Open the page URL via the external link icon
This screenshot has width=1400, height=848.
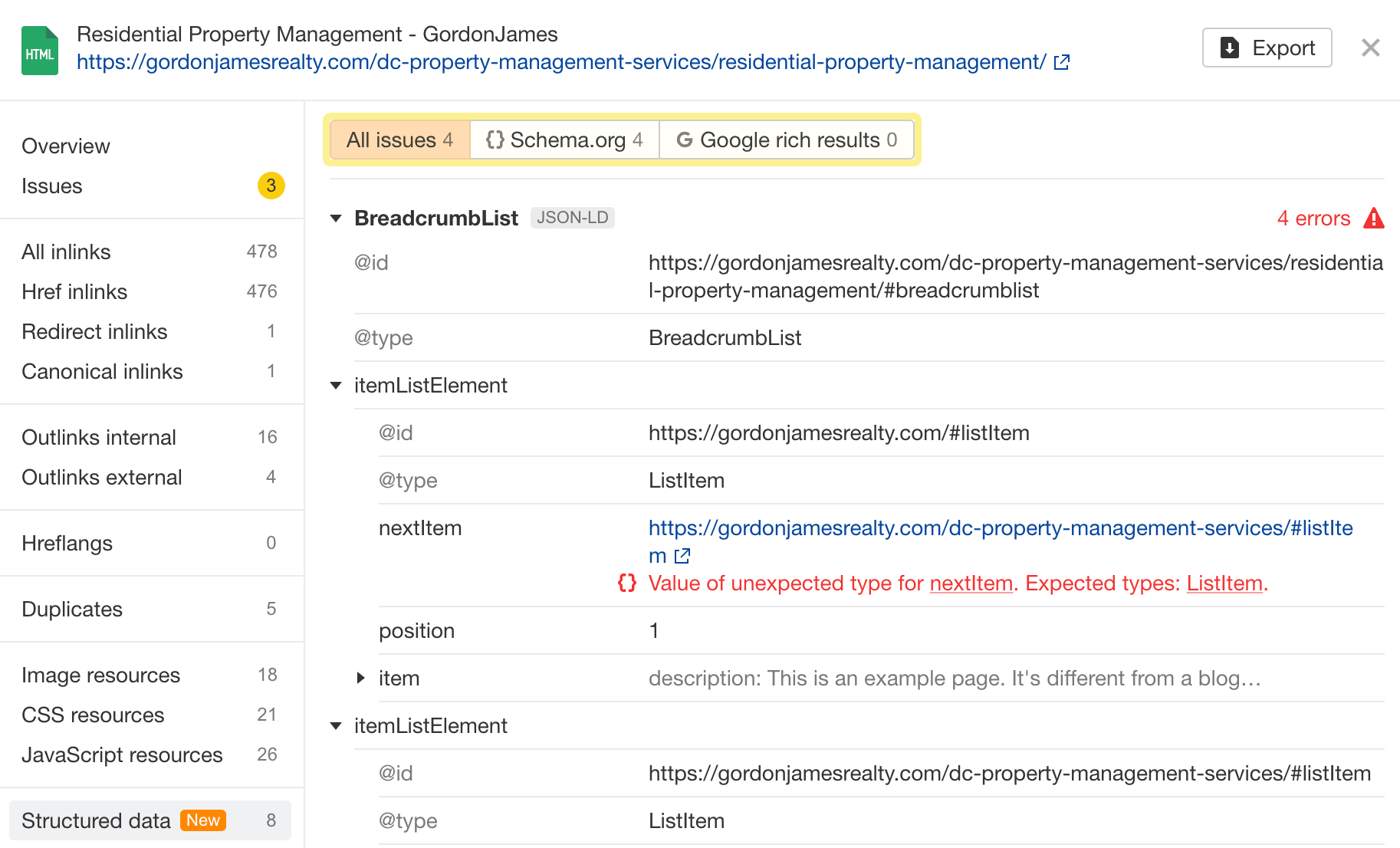coord(1061,62)
